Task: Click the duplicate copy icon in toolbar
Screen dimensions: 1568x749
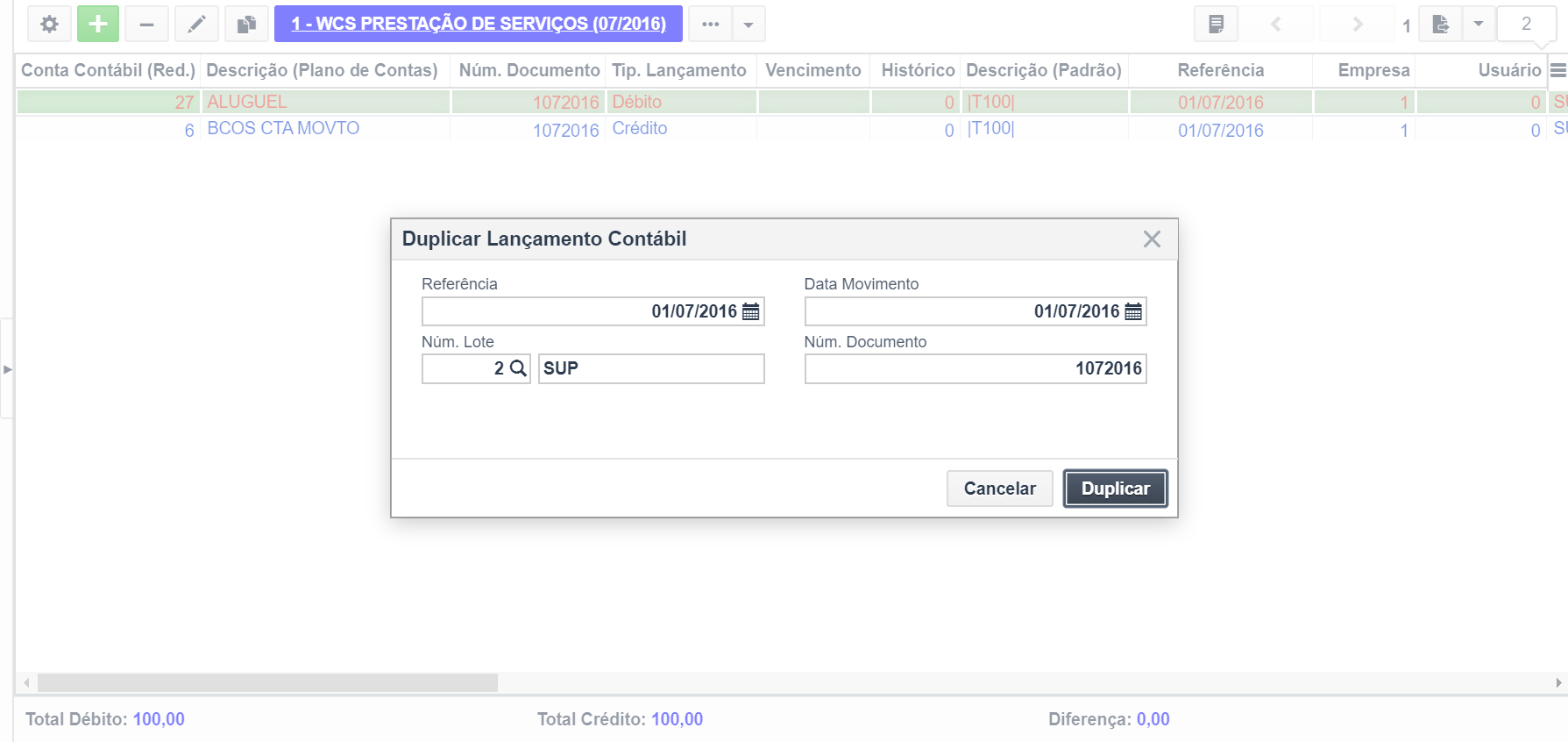Action: (x=246, y=24)
